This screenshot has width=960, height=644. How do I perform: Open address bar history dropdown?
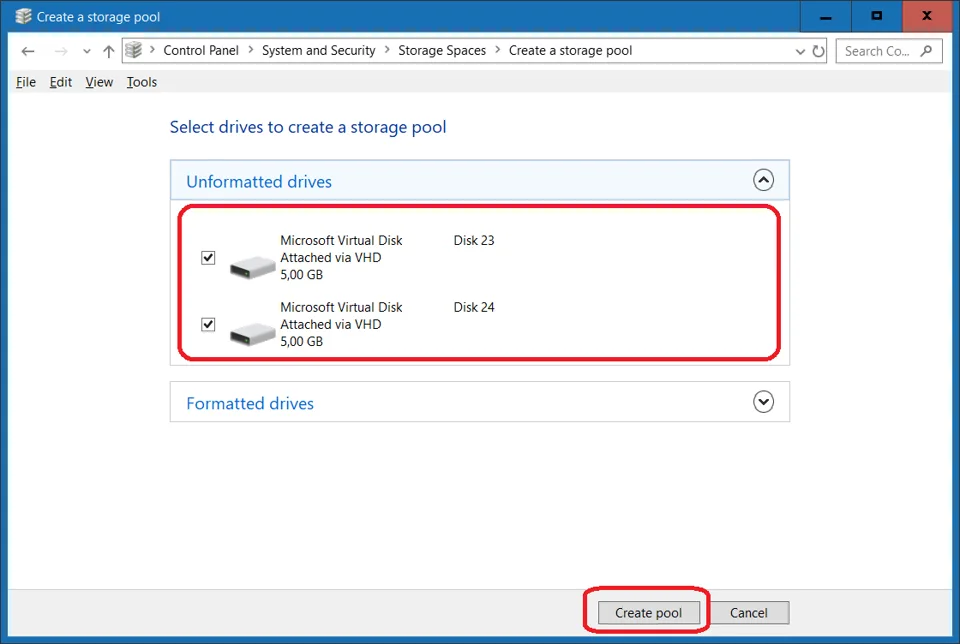(800, 51)
